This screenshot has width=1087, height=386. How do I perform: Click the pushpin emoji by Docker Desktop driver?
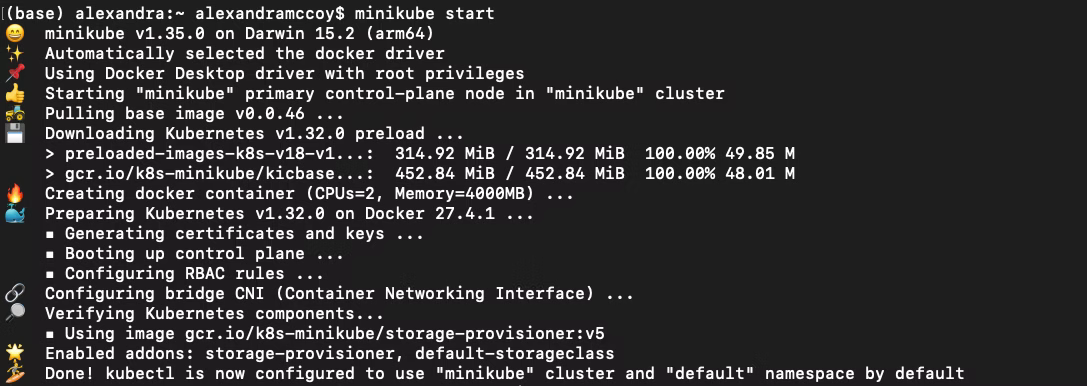tap(15, 73)
